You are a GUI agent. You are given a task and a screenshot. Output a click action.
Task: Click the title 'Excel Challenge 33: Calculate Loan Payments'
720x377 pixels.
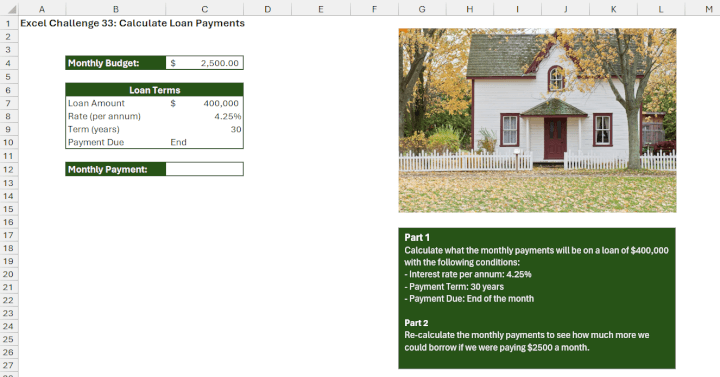[x=132, y=23]
